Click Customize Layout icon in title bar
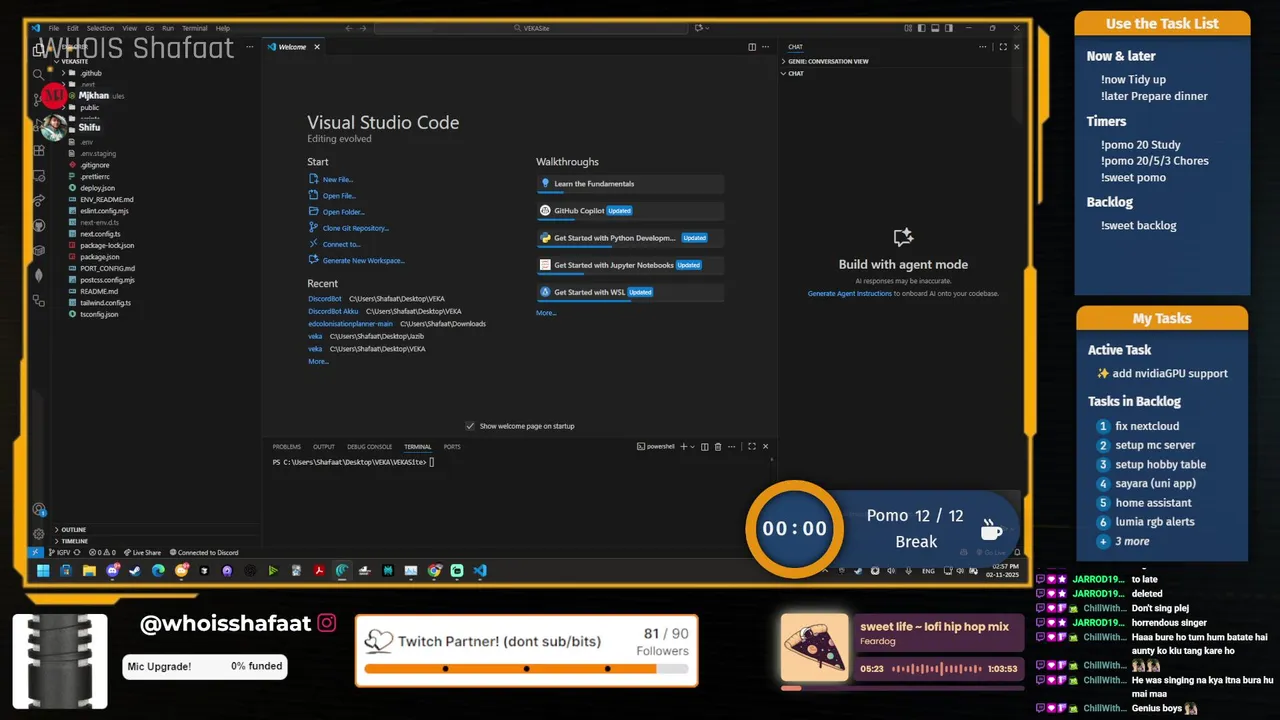The height and width of the screenshot is (720, 1280). (908, 28)
